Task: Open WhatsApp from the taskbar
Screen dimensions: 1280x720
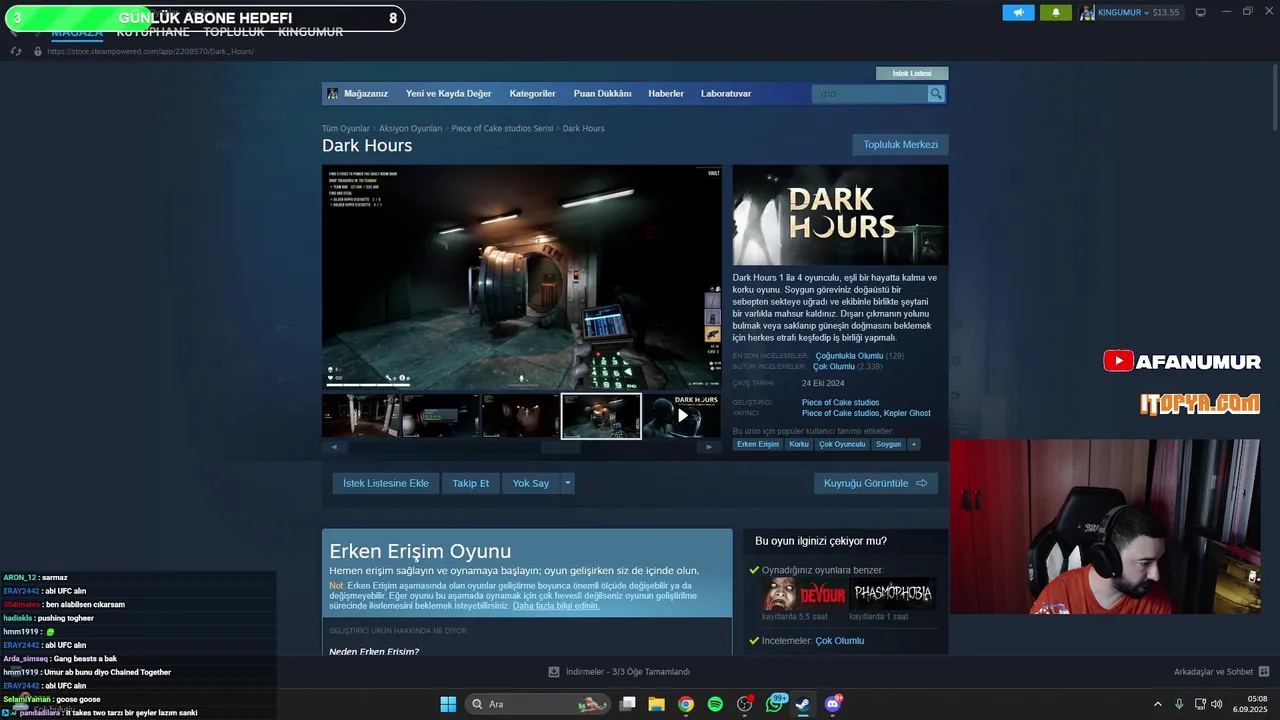Action: click(774, 704)
